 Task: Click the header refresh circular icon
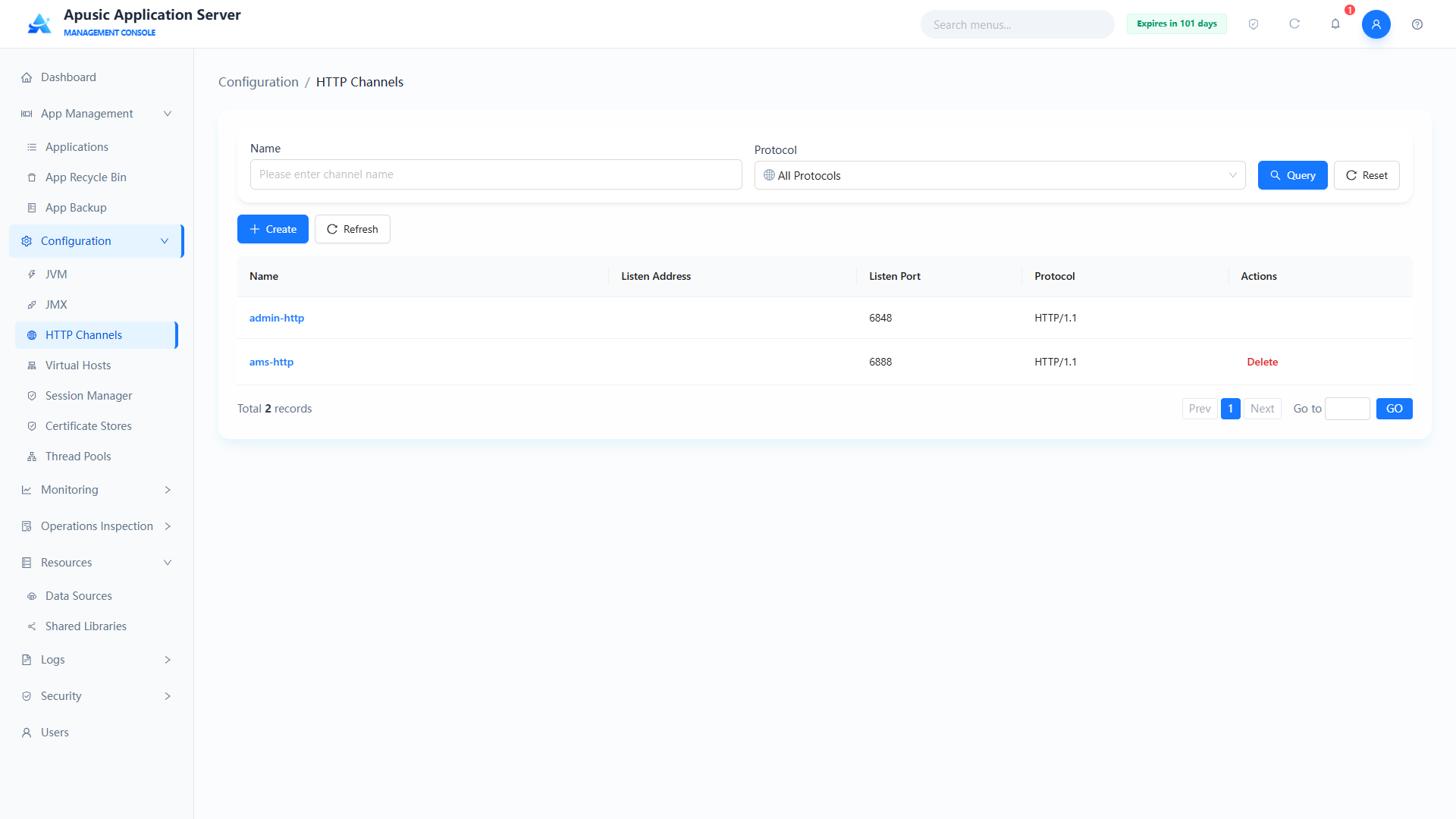[x=1294, y=24]
